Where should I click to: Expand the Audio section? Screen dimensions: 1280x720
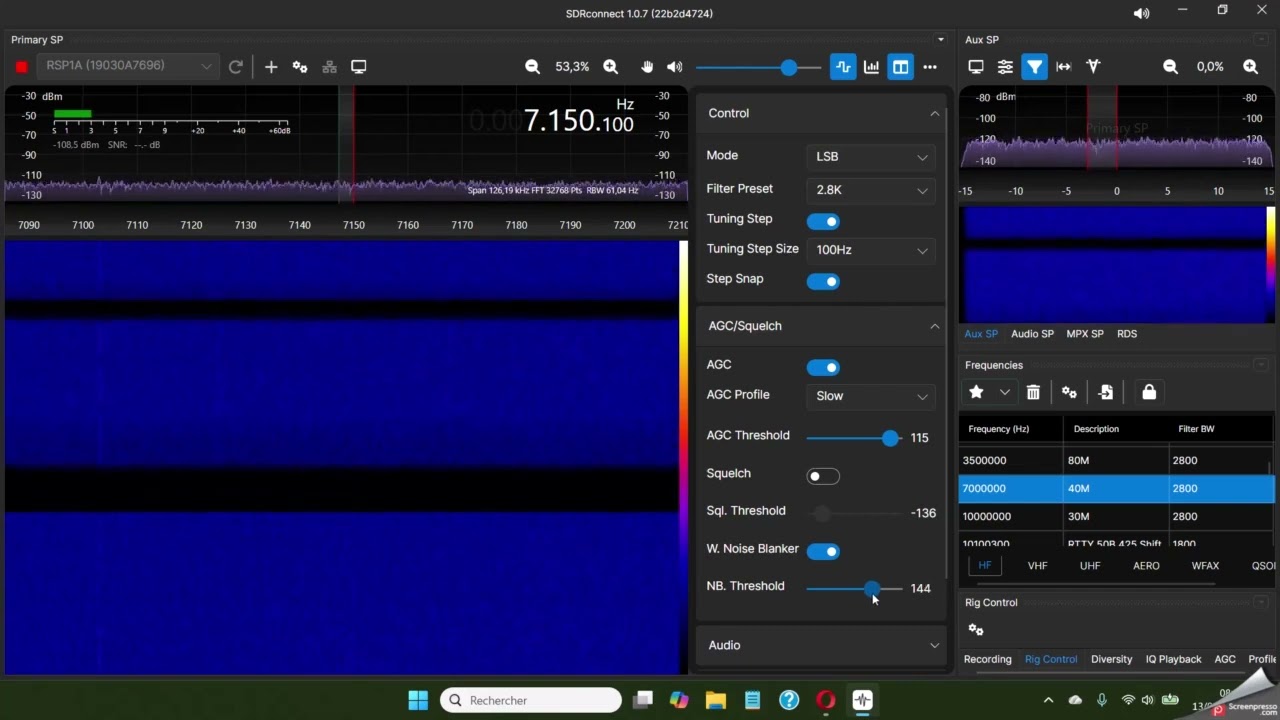(935, 645)
